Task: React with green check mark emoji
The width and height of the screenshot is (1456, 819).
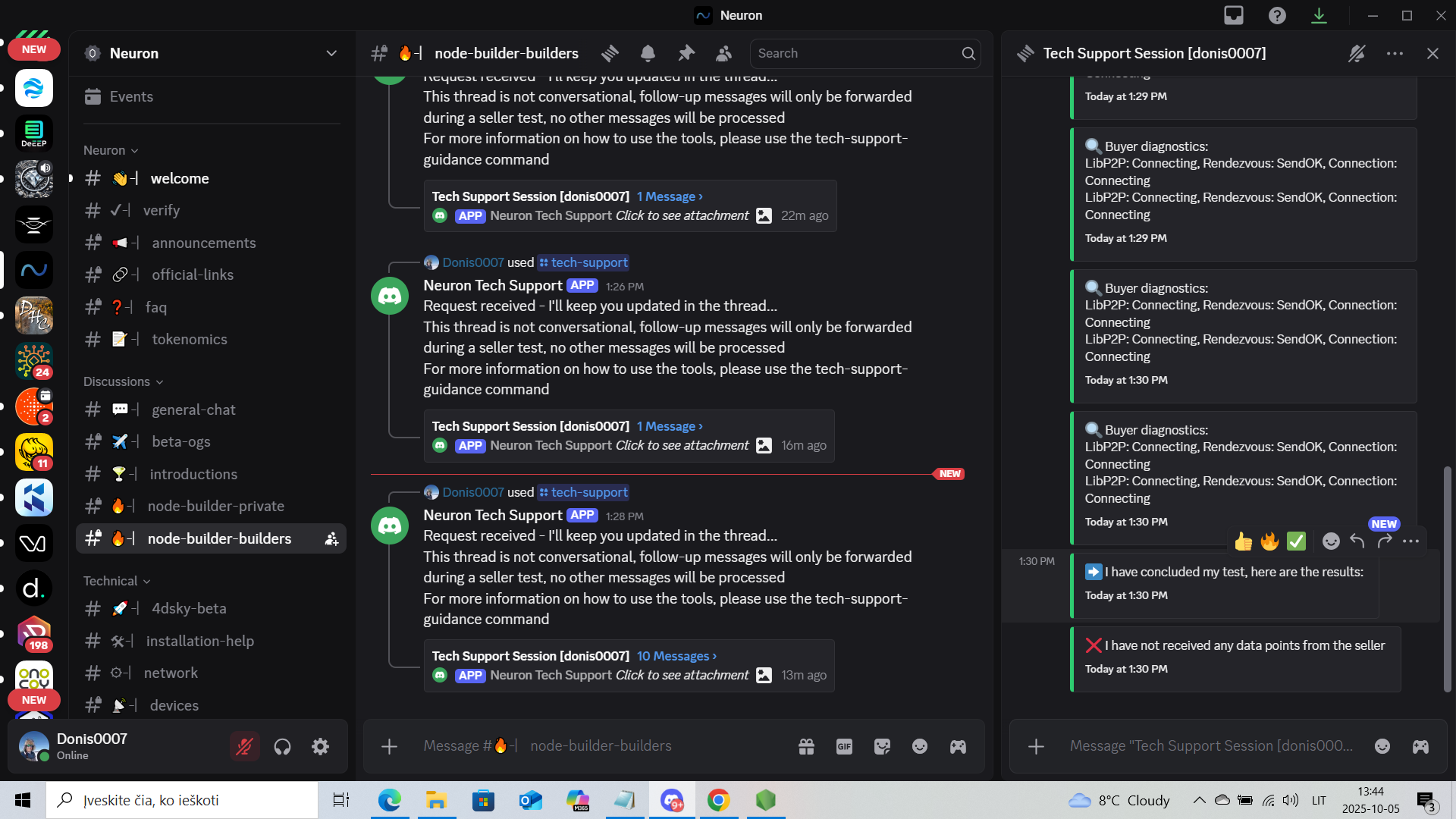Action: [x=1297, y=541]
